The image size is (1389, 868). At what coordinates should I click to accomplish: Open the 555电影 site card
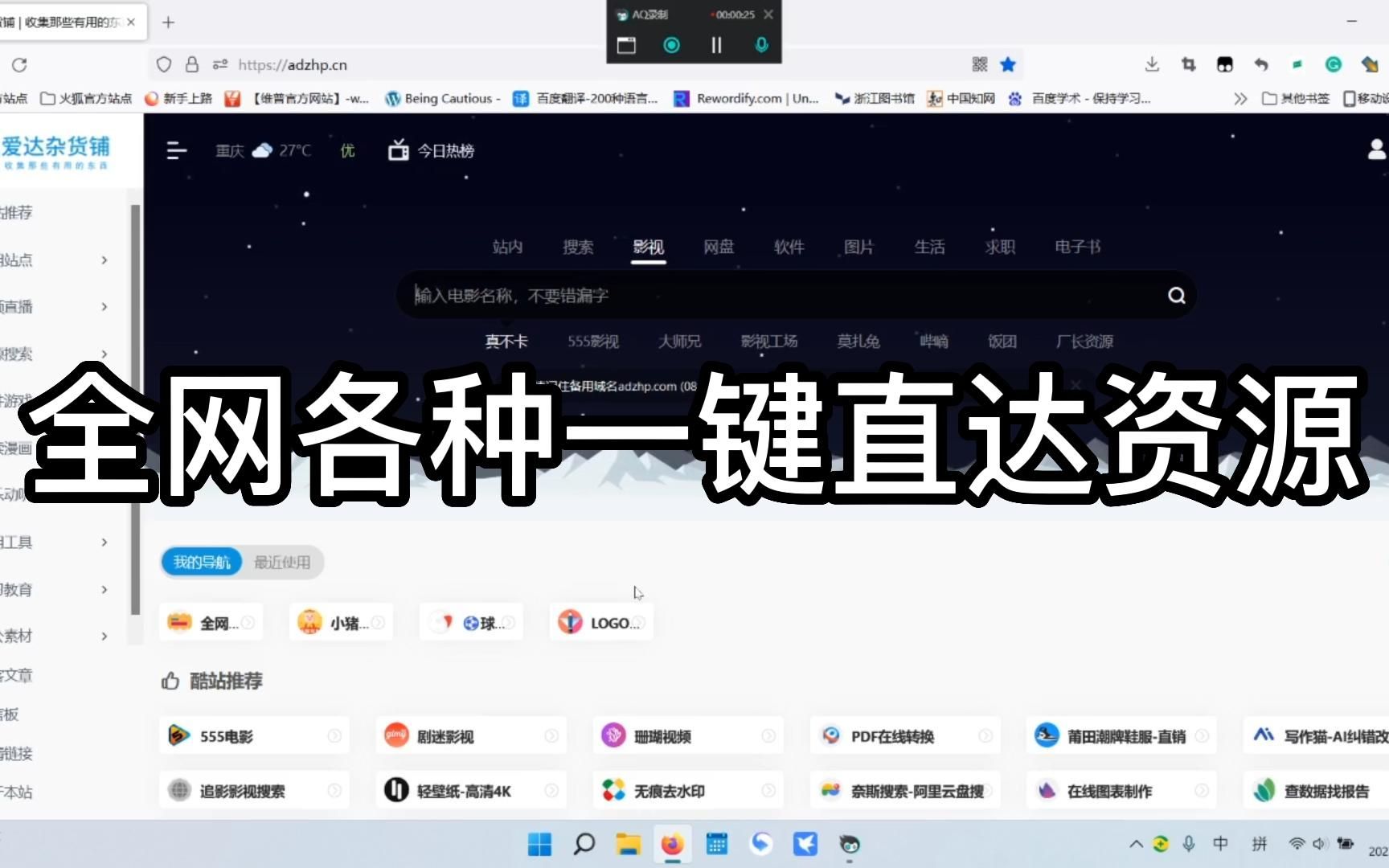point(254,736)
